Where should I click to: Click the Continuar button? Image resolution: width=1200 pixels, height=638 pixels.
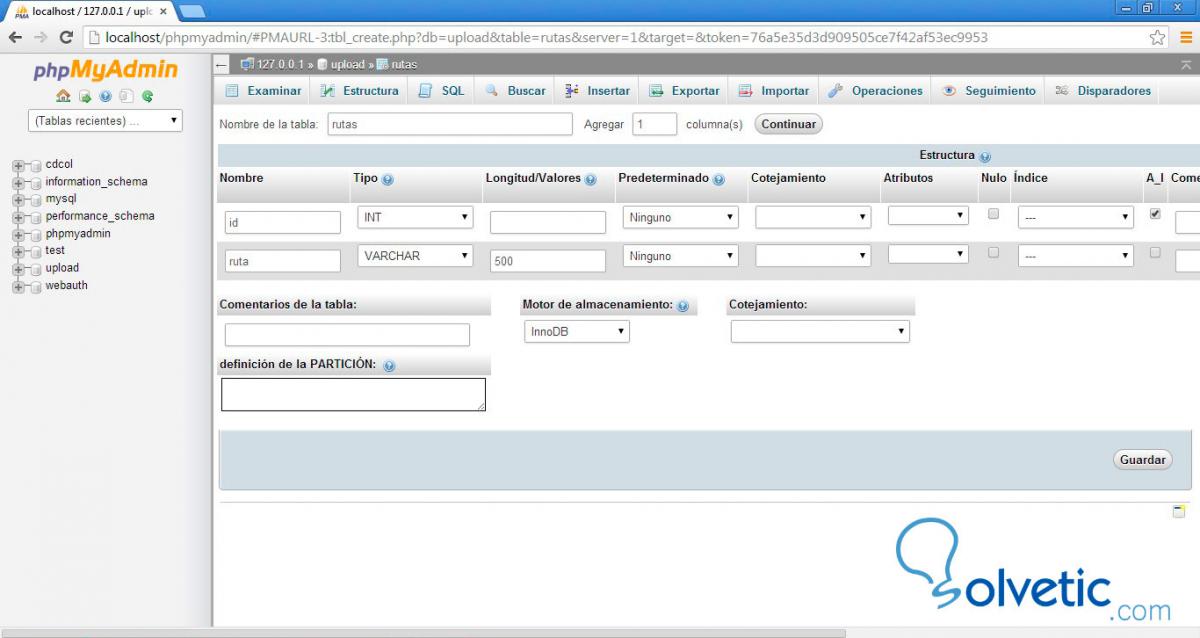(x=788, y=125)
